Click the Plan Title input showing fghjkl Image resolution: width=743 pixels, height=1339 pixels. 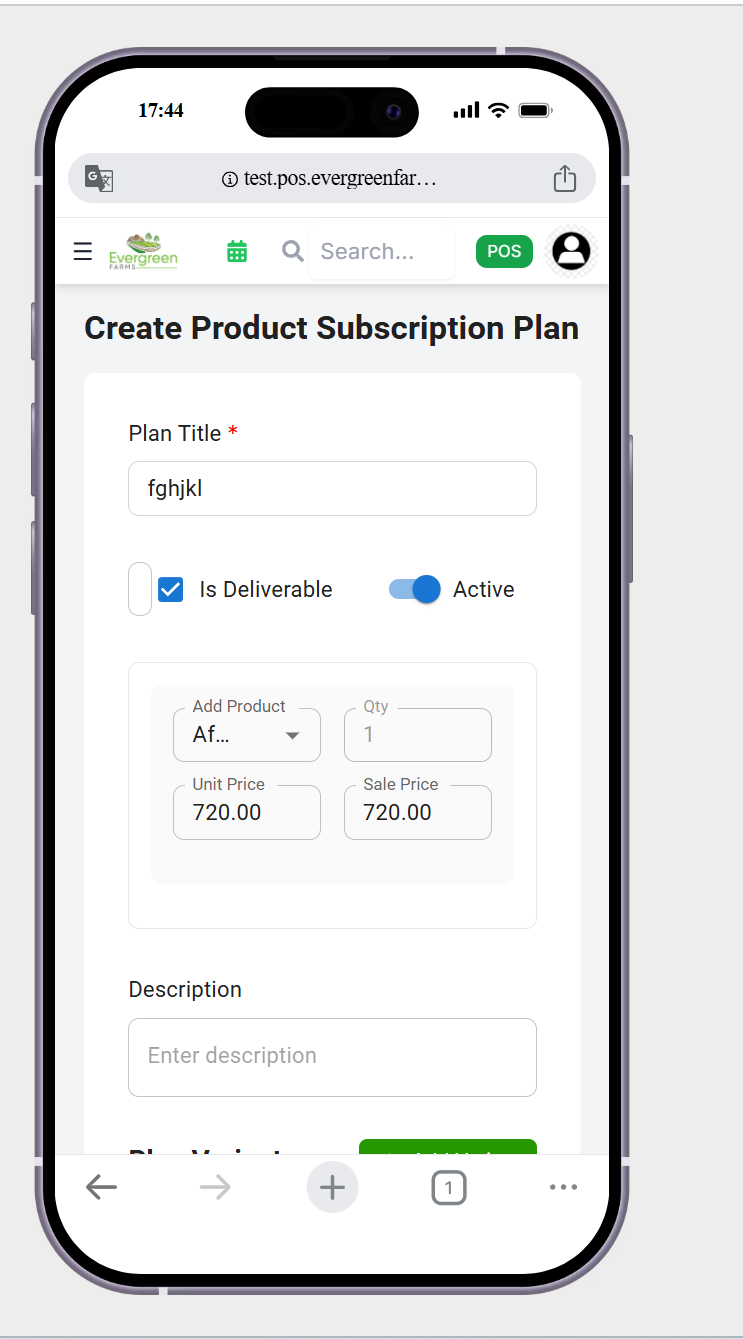coord(332,488)
